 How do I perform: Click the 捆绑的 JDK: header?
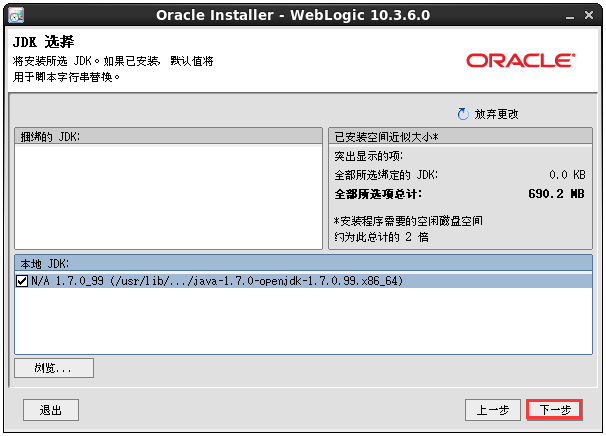point(169,136)
